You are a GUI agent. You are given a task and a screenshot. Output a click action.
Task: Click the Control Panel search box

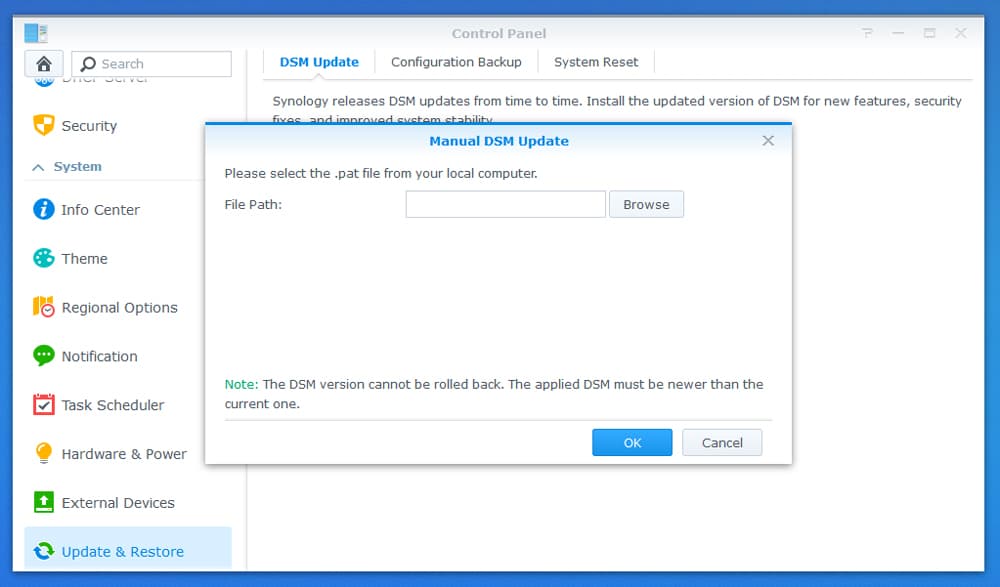[x=152, y=64]
